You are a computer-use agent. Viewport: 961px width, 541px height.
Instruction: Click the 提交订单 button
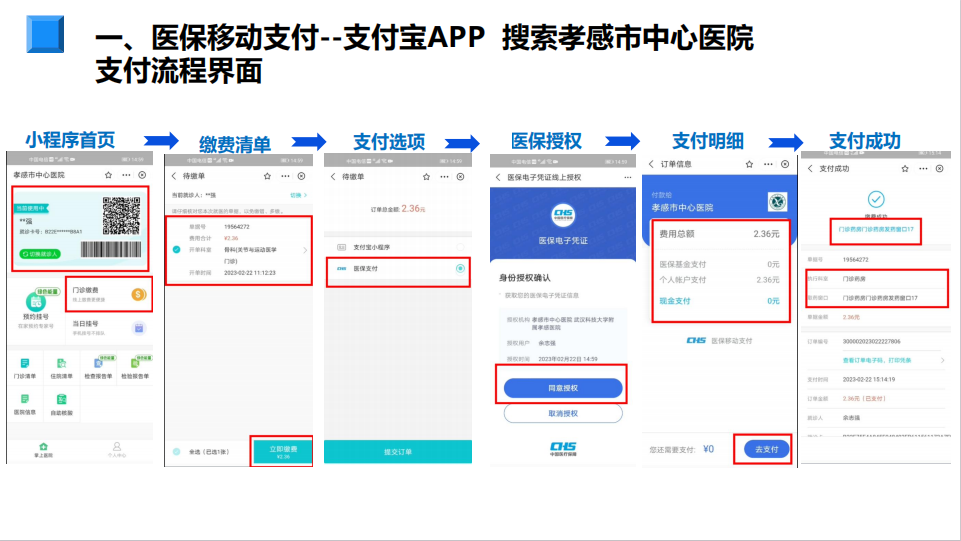[x=398, y=452]
